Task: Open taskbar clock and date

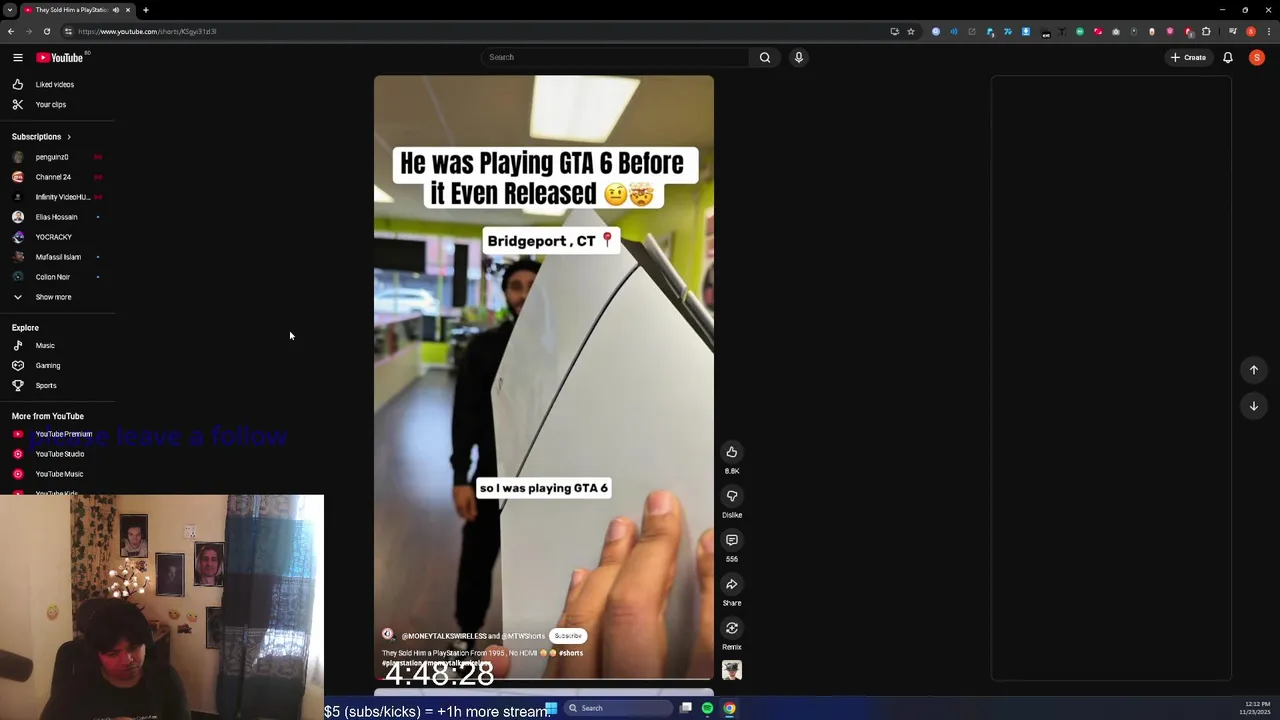Action: pos(1256,708)
